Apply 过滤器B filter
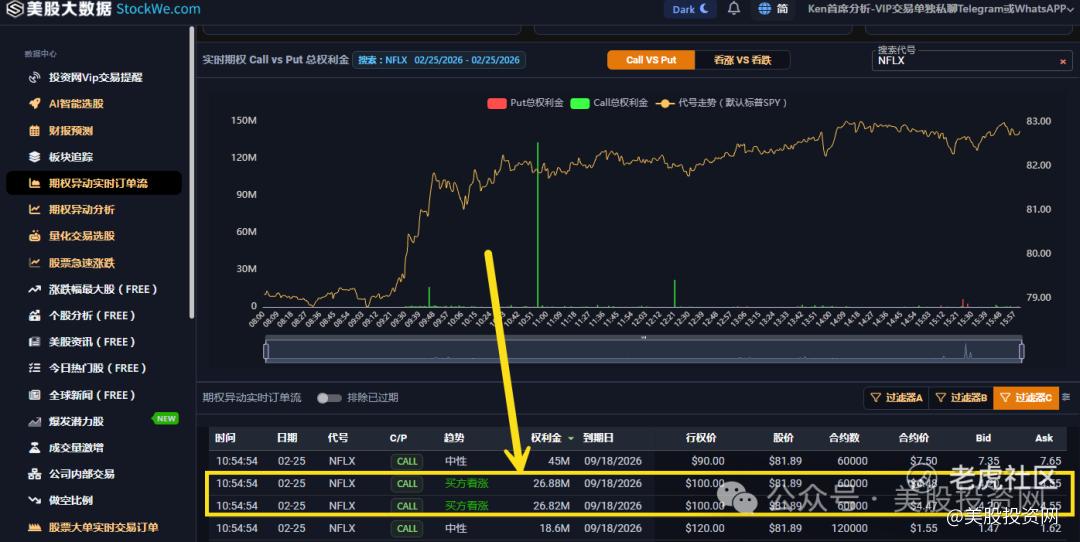This screenshot has width=1080, height=542. coord(961,397)
